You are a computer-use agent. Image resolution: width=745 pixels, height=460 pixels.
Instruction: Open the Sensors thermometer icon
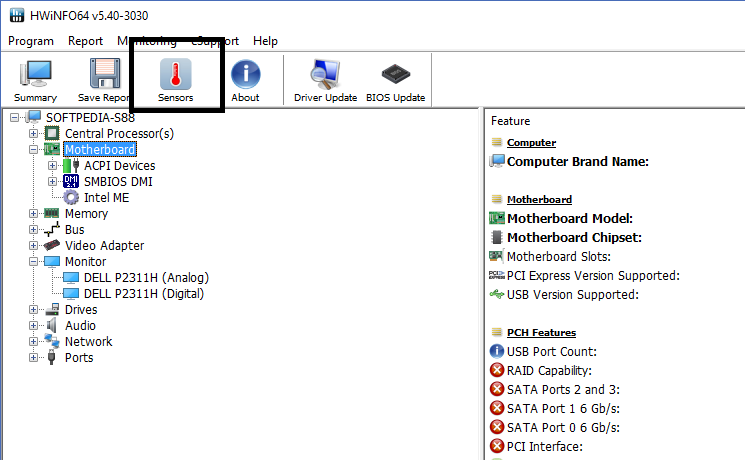point(175,80)
